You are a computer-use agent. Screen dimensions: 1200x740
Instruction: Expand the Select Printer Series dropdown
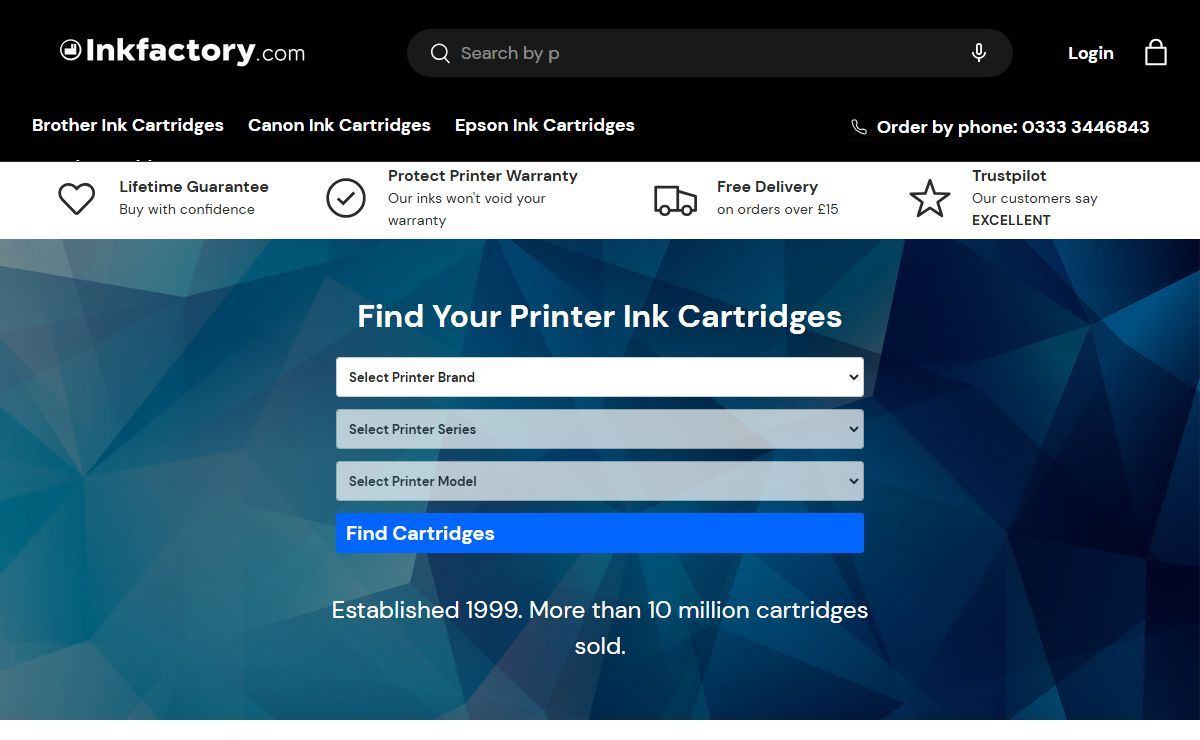[x=600, y=429]
